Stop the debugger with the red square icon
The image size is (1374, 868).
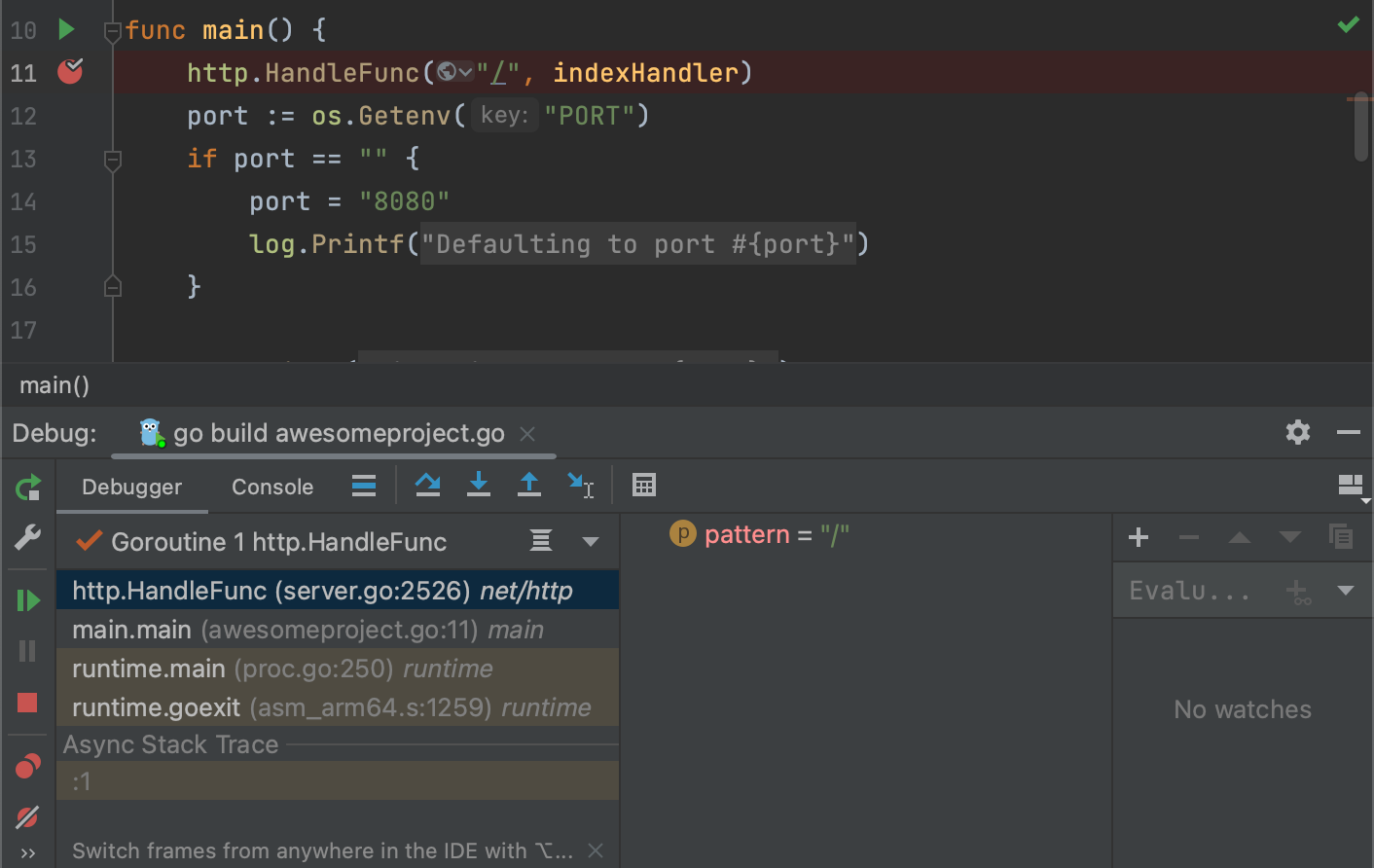(26, 705)
